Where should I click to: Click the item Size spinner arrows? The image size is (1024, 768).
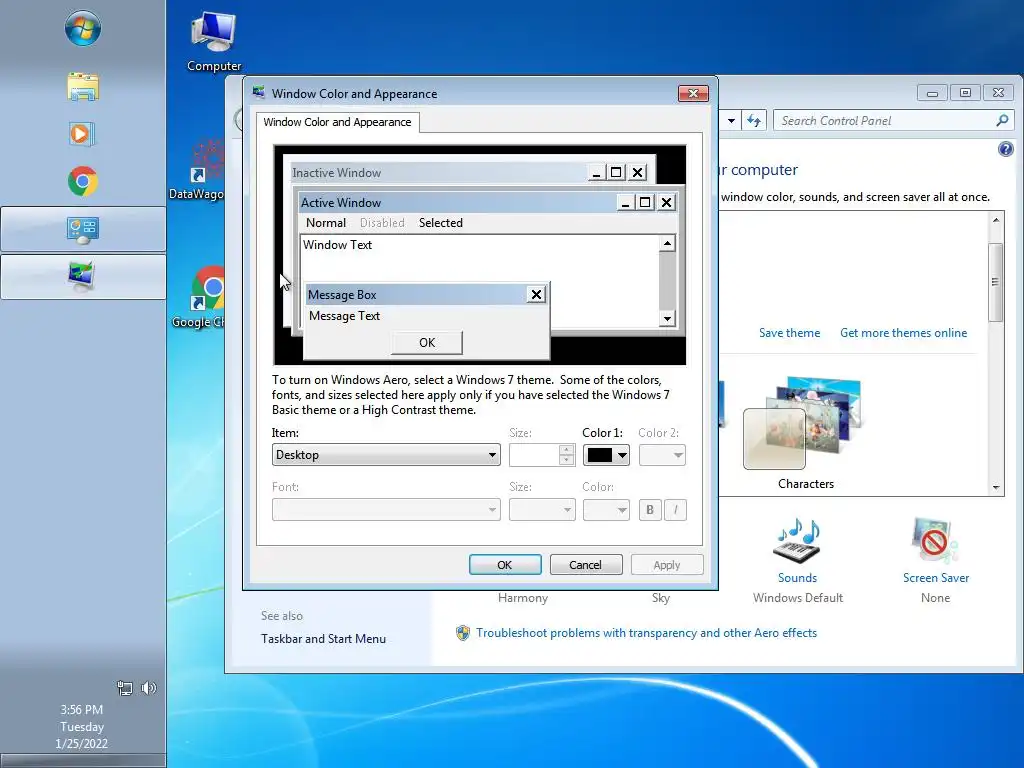tap(567, 455)
